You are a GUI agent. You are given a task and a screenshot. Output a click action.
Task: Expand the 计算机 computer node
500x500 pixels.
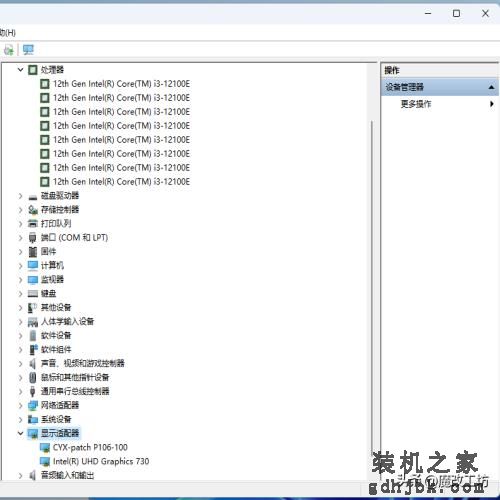coord(20,266)
